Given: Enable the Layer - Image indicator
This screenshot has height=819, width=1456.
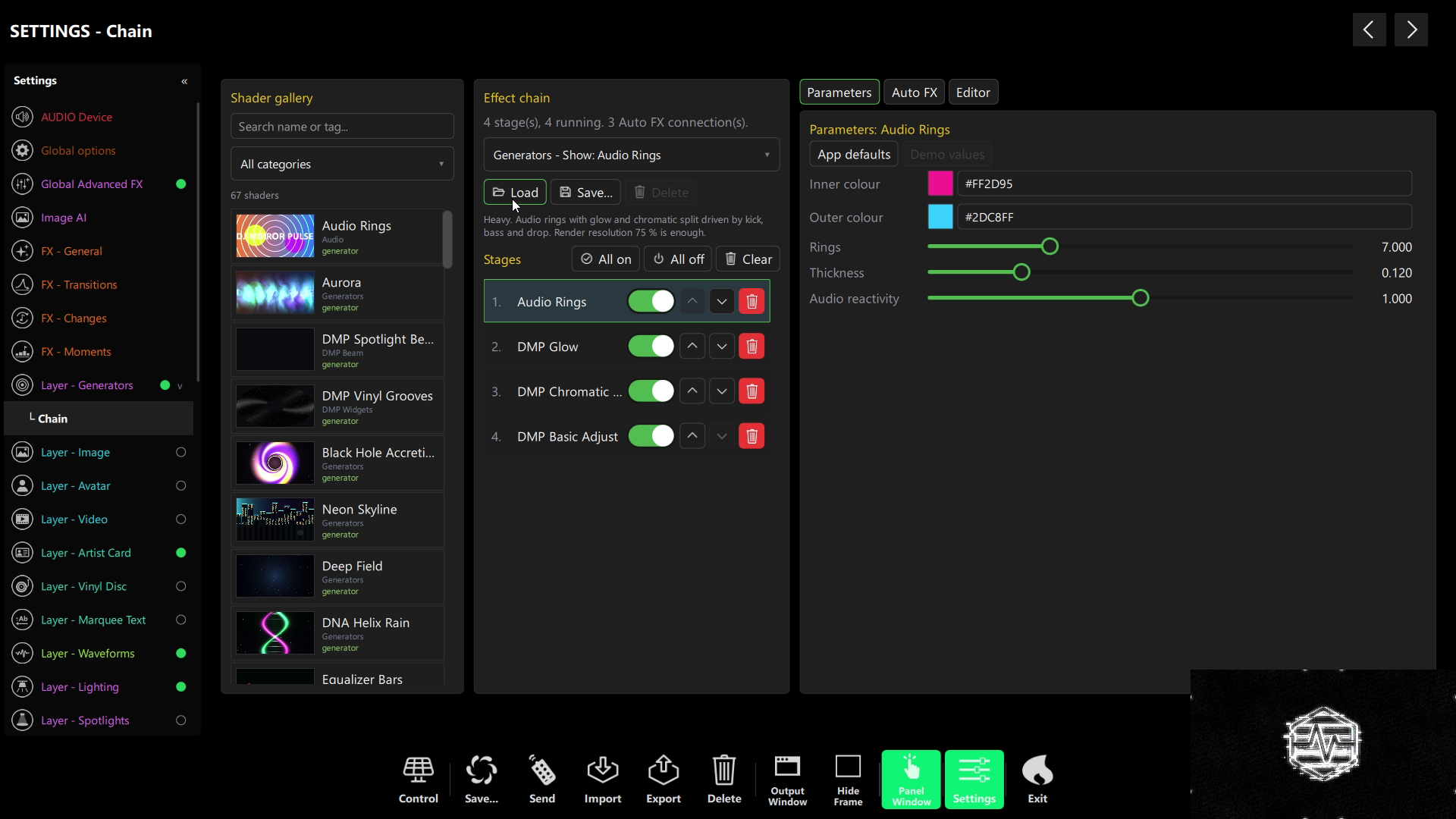Looking at the screenshot, I should (x=180, y=453).
